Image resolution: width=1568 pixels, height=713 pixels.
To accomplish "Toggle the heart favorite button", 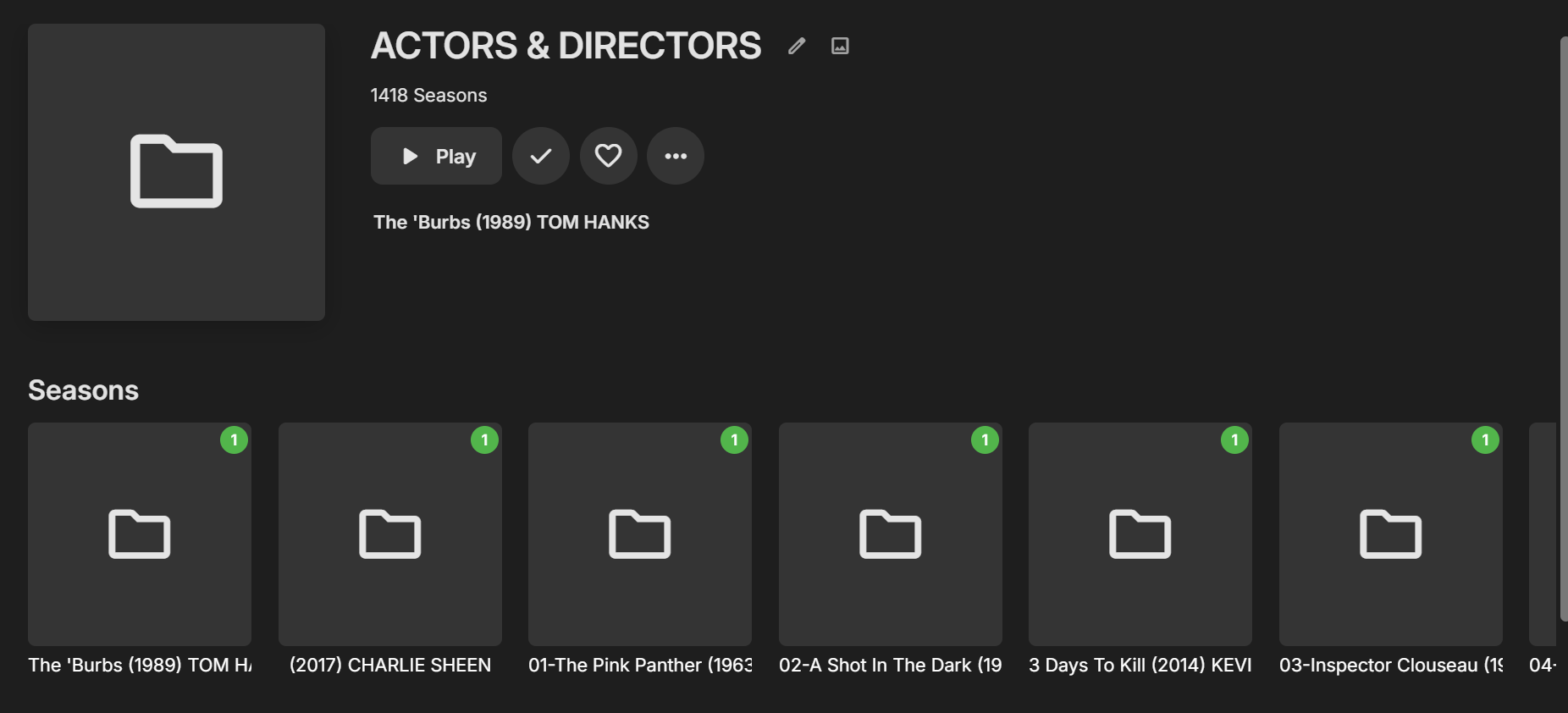I will coord(608,156).
